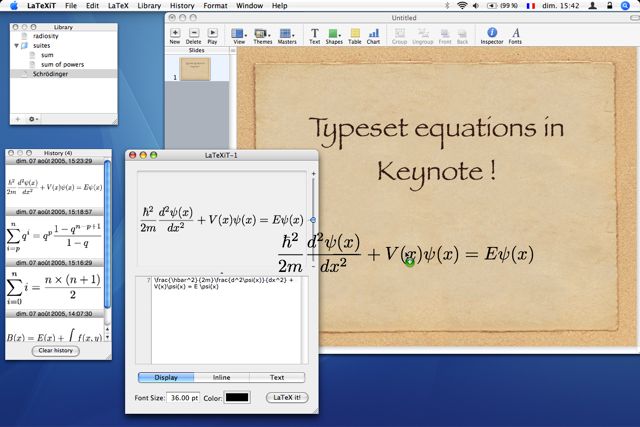Screen dimensions: 640x427
Task: Click the equation placed on the Keynote slide
Action: tap(406, 253)
